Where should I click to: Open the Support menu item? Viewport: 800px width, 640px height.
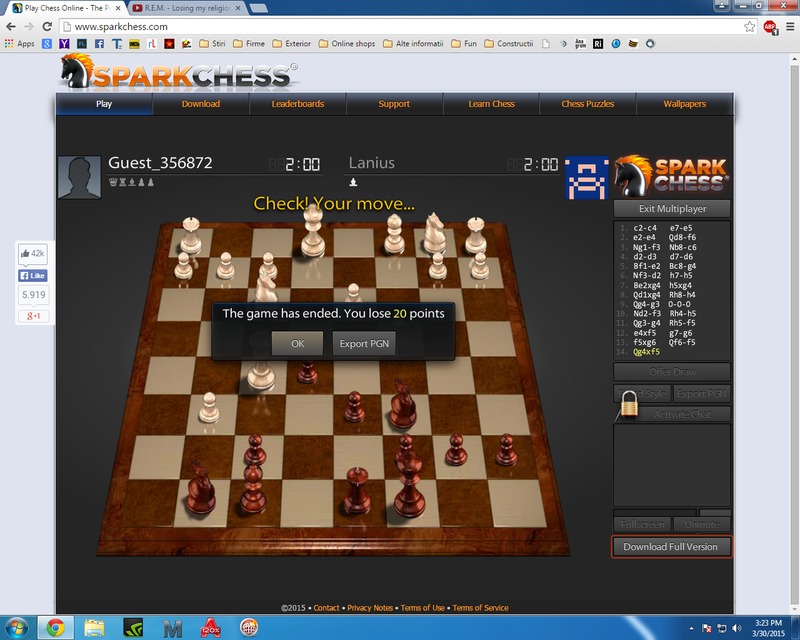(394, 104)
